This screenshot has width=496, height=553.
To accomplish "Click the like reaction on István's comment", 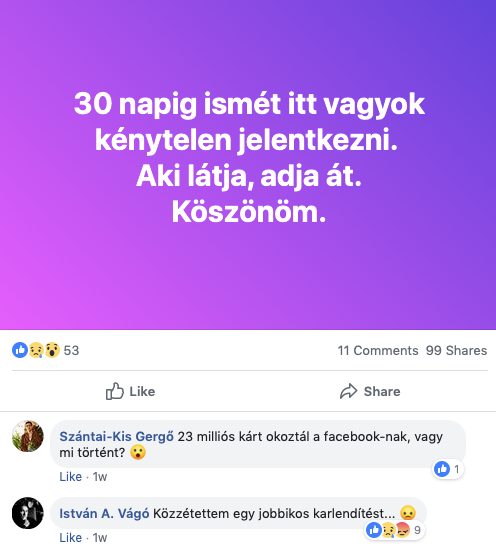I will (x=374, y=530).
